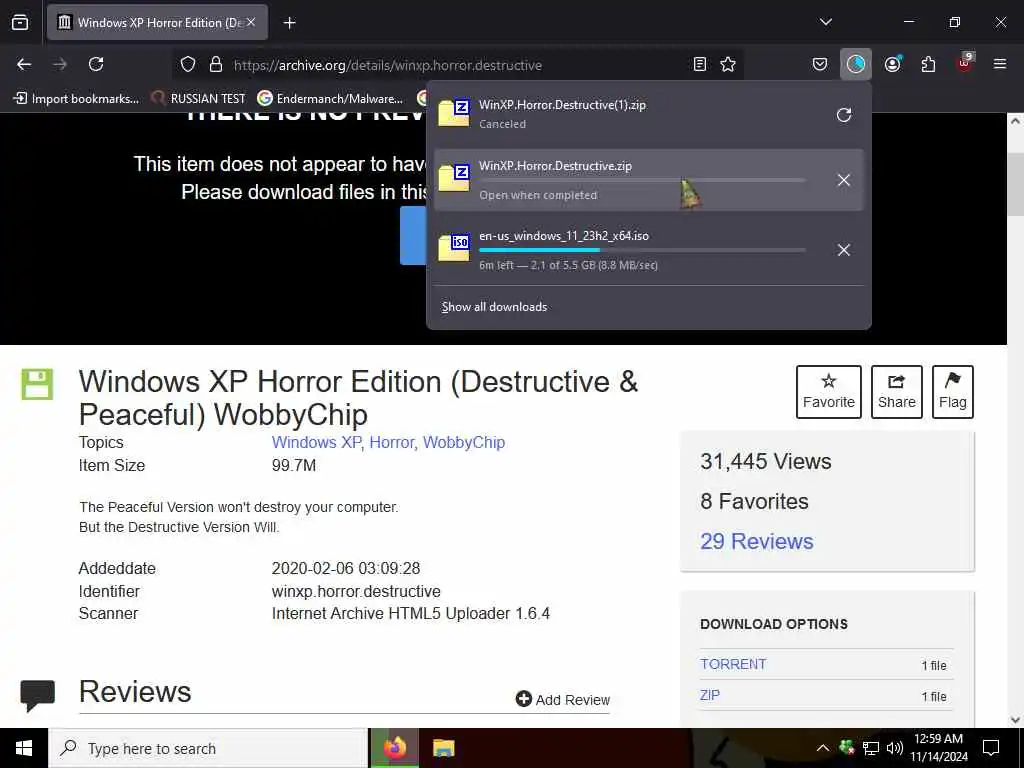Toggle the downloads panel button
This screenshot has height=768, width=1024.
[856, 64]
